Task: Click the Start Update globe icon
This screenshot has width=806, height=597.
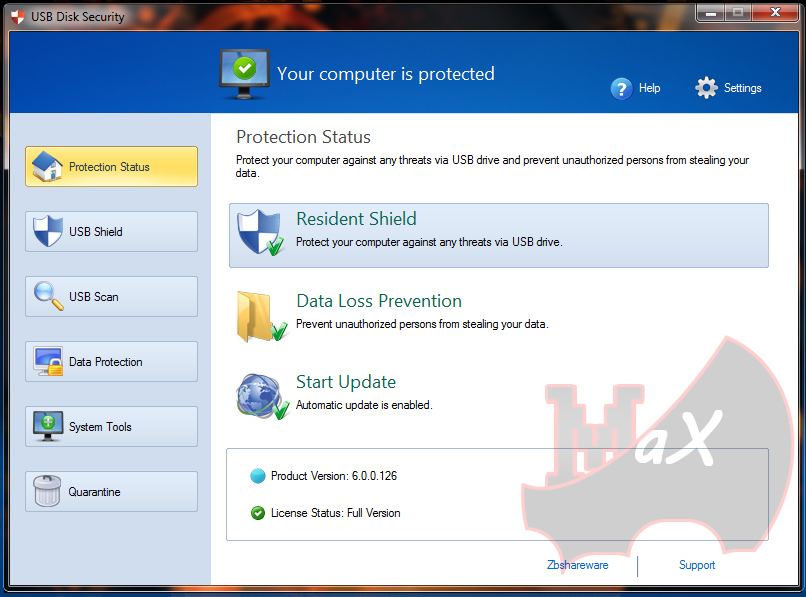Action: [x=263, y=396]
